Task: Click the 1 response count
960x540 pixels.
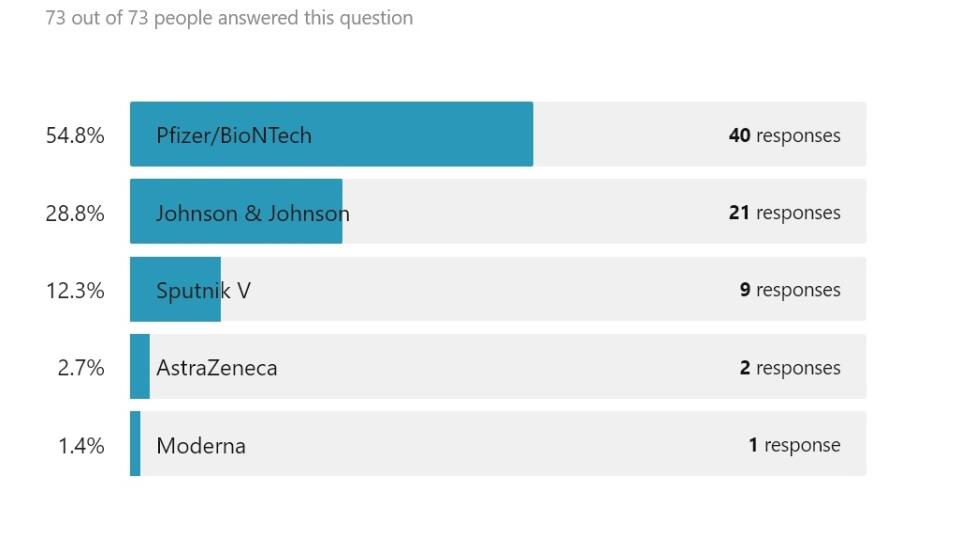Action: click(x=794, y=445)
